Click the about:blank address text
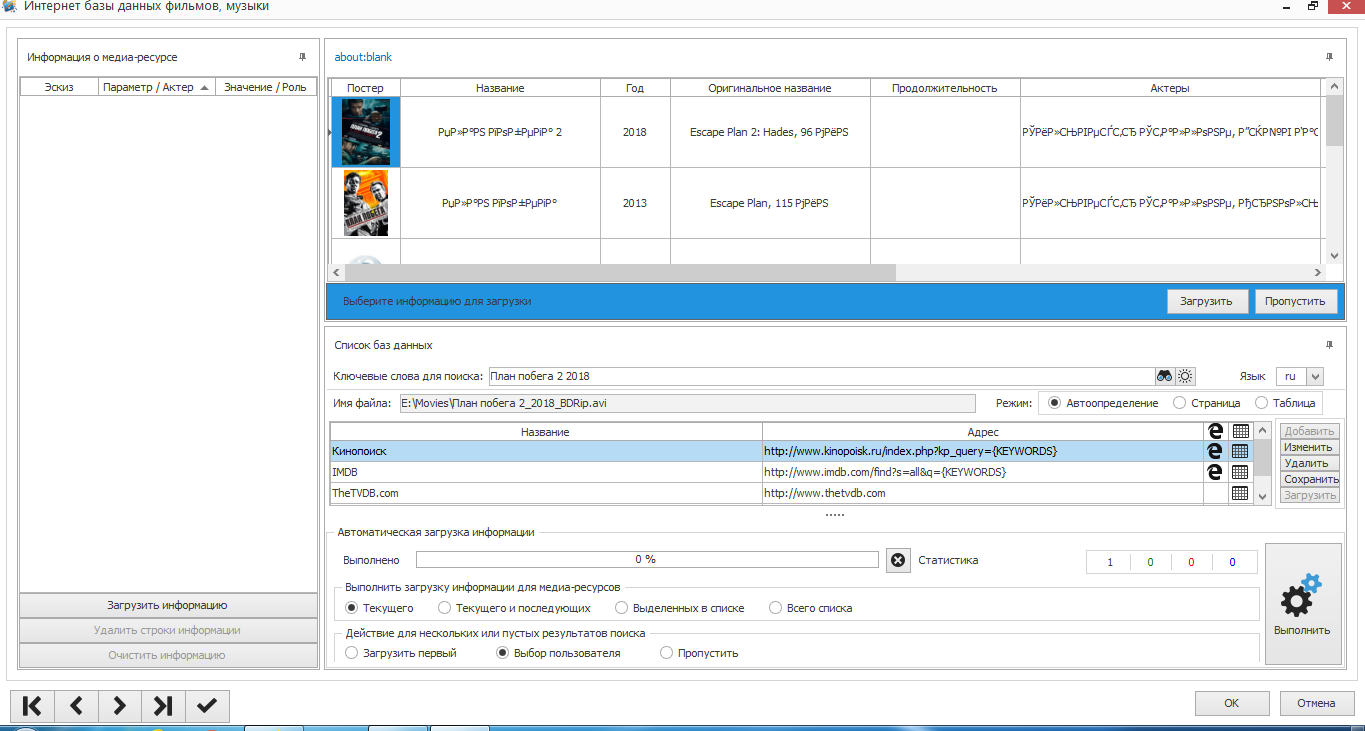Image resolution: width=1365 pixels, height=731 pixels. 363,57
